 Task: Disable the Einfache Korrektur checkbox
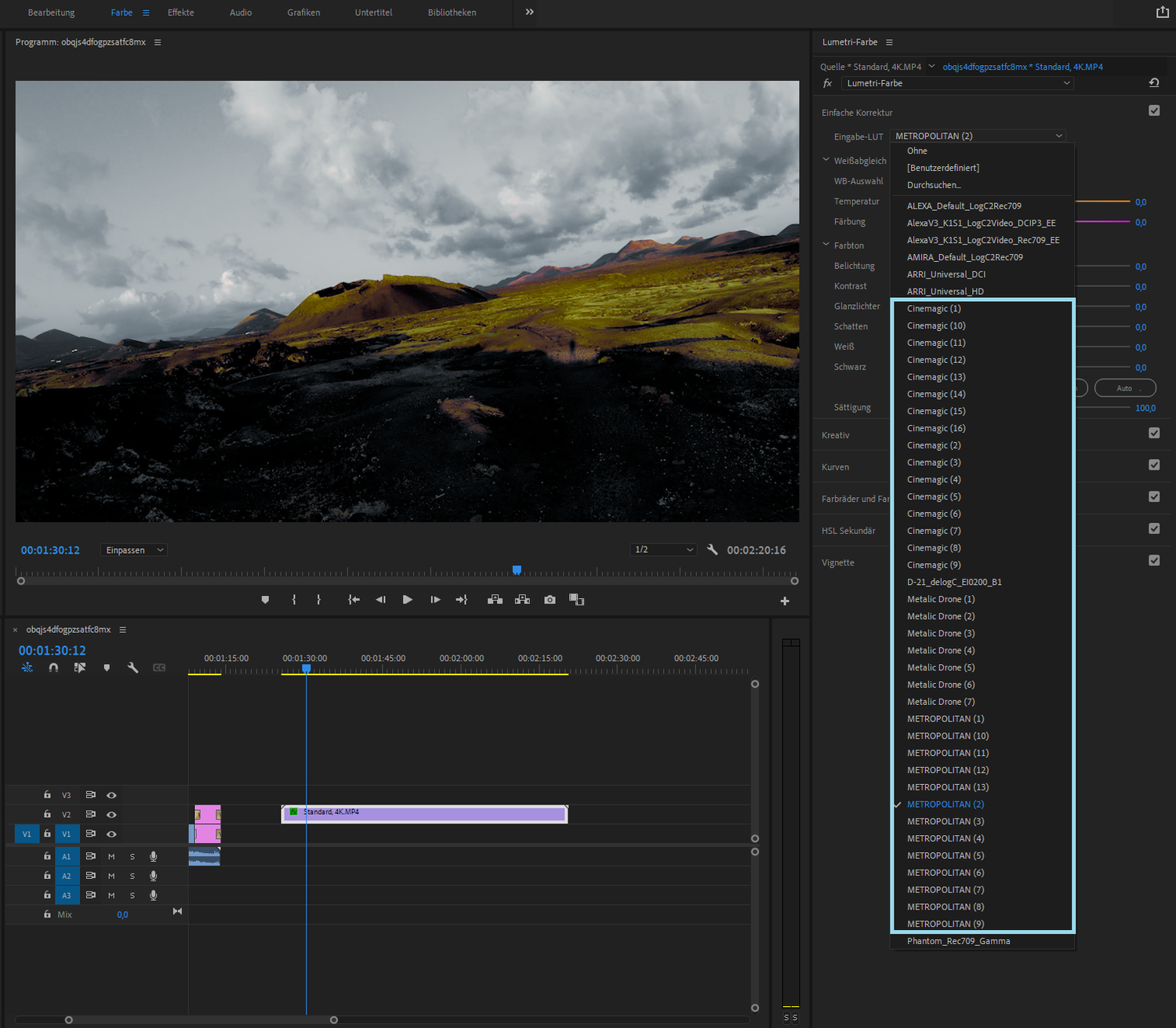point(1153,111)
